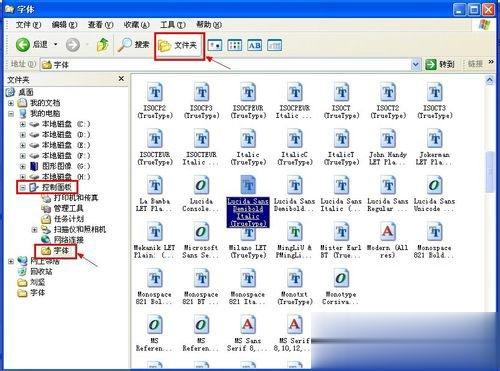Close the folders side pane

click(121, 79)
